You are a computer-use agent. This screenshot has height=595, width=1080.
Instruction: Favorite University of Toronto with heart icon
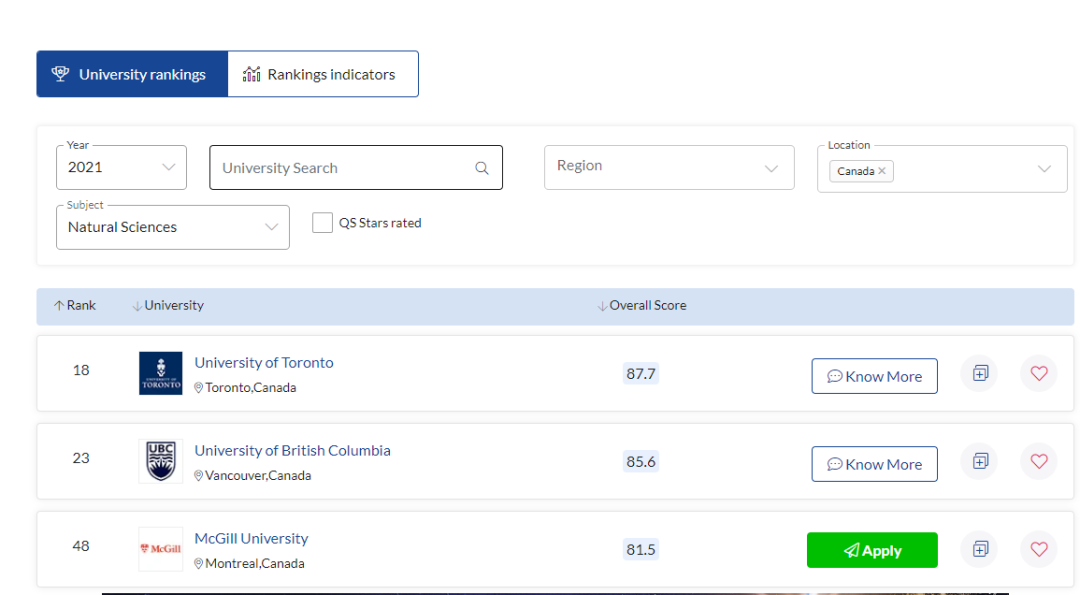click(x=1038, y=374)
